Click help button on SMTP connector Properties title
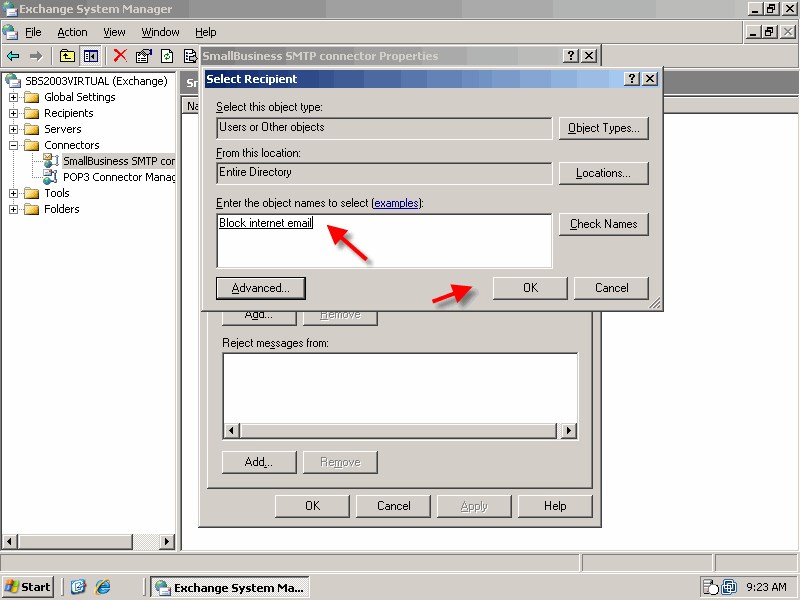The width and height of the screenshot is (800, 600). pos(570,56)
